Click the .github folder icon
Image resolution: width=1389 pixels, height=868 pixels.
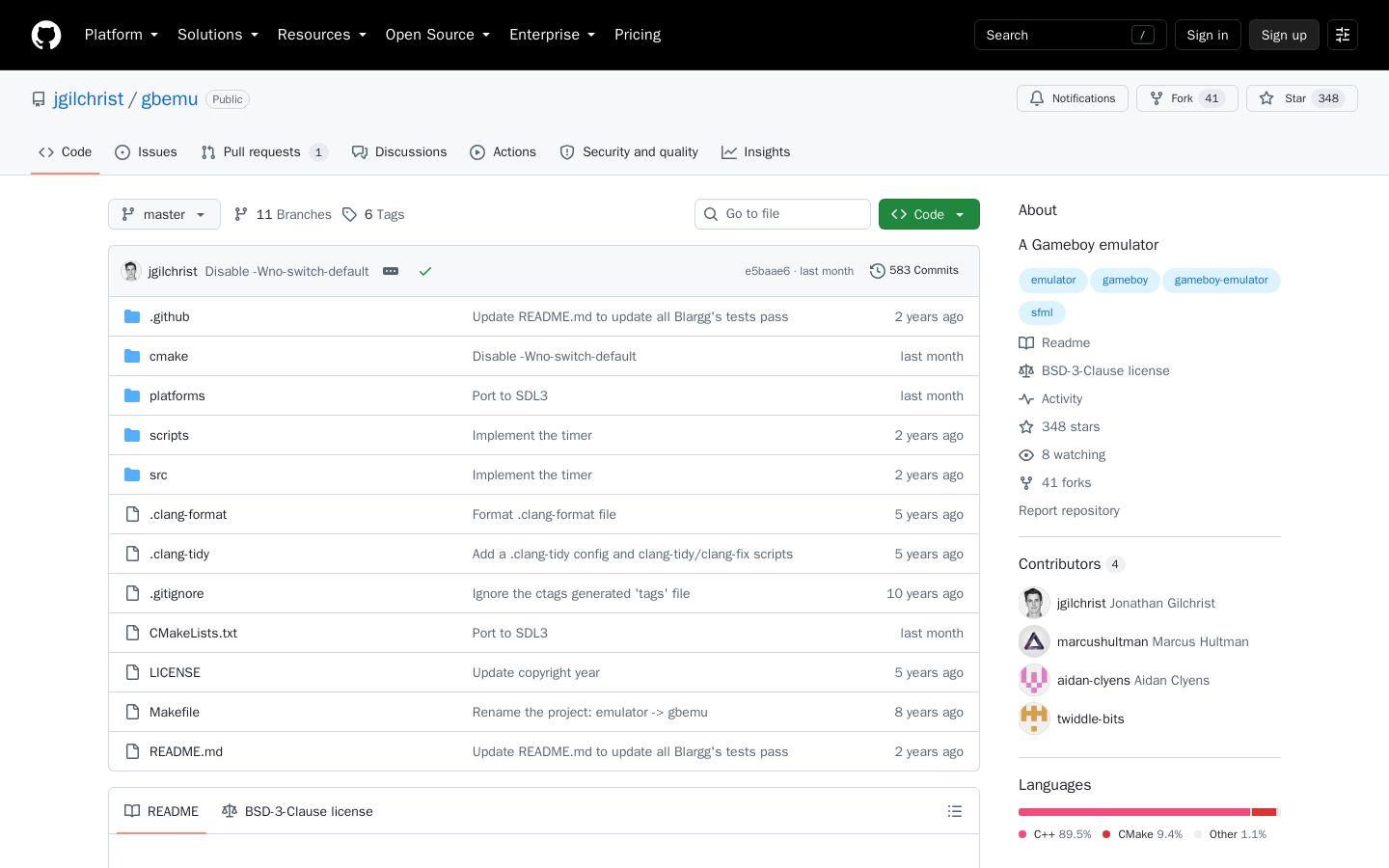point(133,316)
